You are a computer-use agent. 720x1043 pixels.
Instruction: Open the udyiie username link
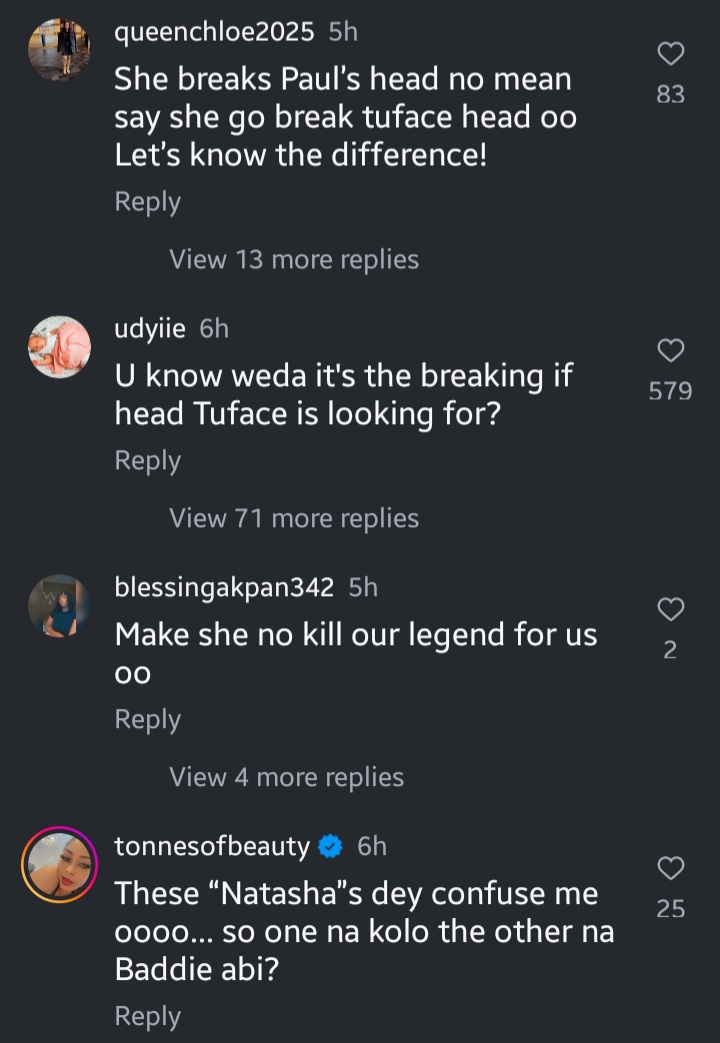[150, 328]
